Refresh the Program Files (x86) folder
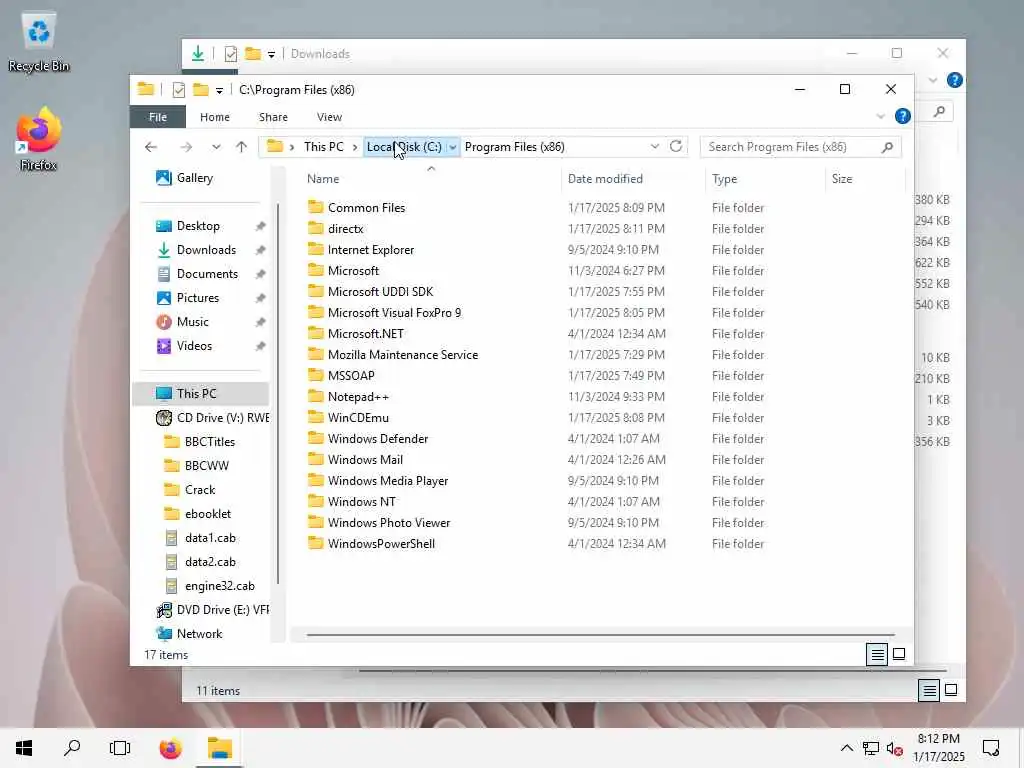 tap(676, 146)
